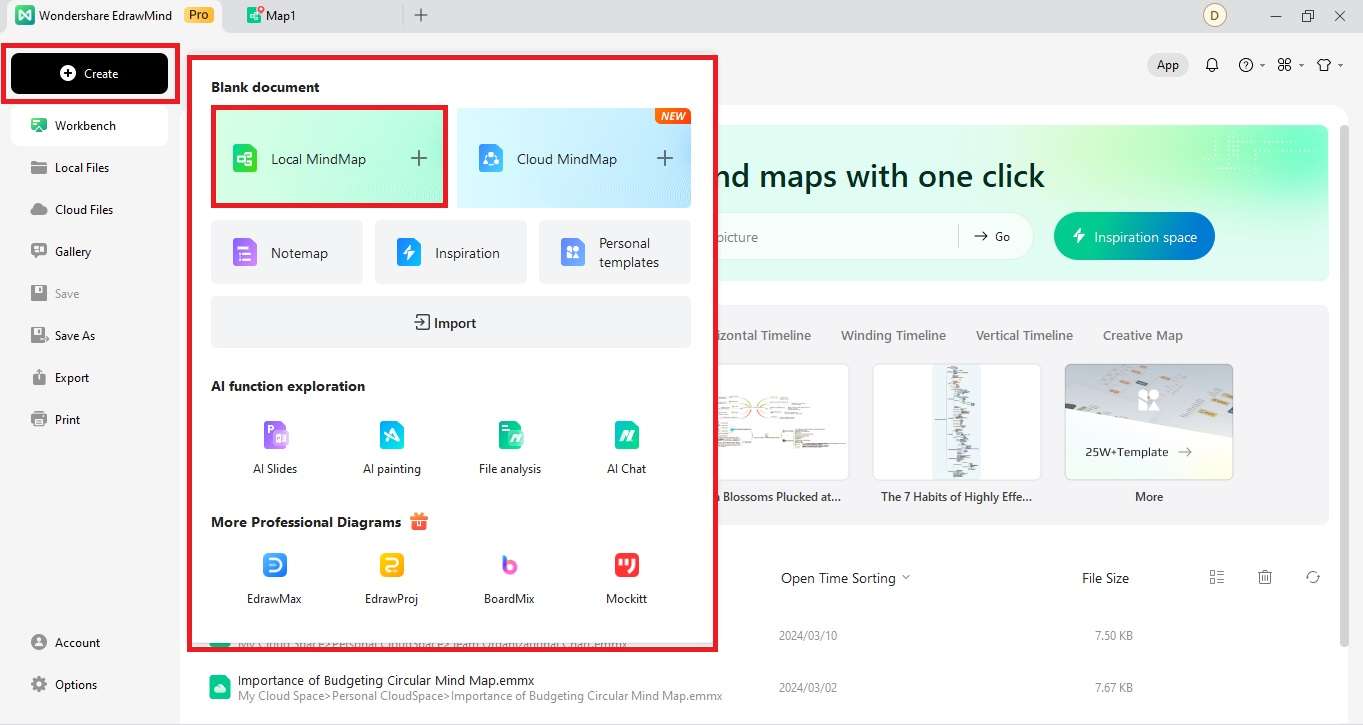Click the refresh icon
Image resolution: width=1363 pixels, height=725 pixels.
pos(1313,577)
